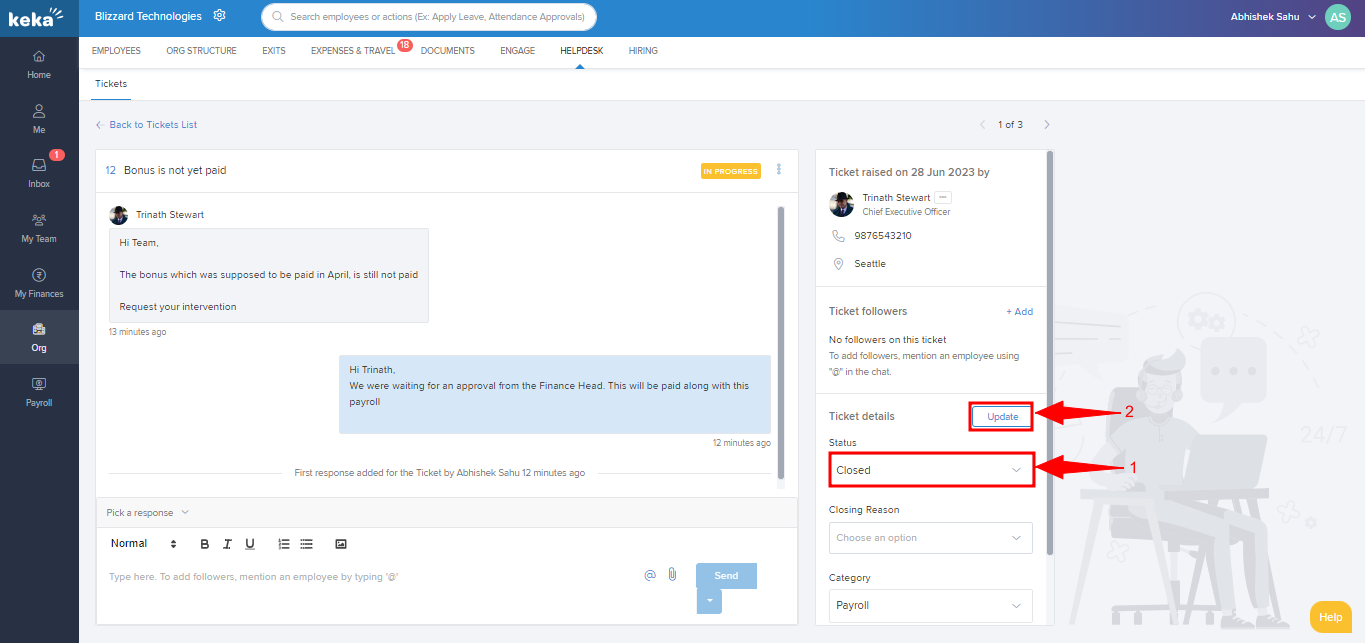Switch to the Expenses & Travel tab

(x=353, y=51)
